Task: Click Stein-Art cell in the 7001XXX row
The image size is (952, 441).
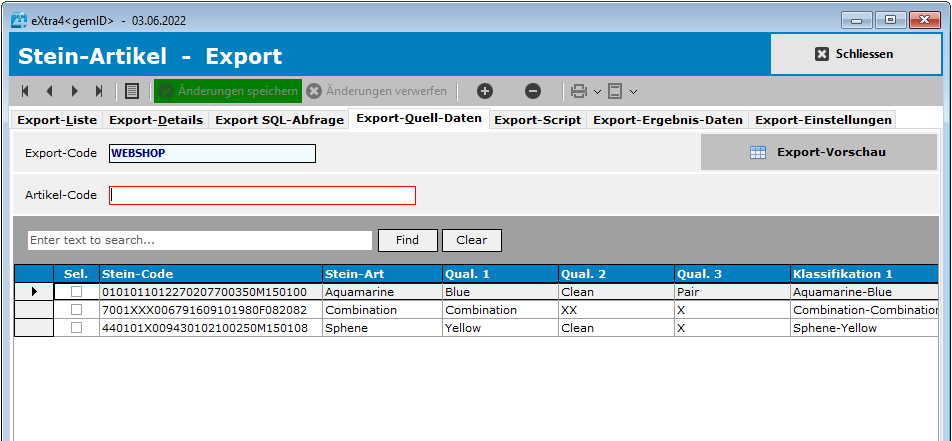Action: pyautogui.click(x=382, y=310)
